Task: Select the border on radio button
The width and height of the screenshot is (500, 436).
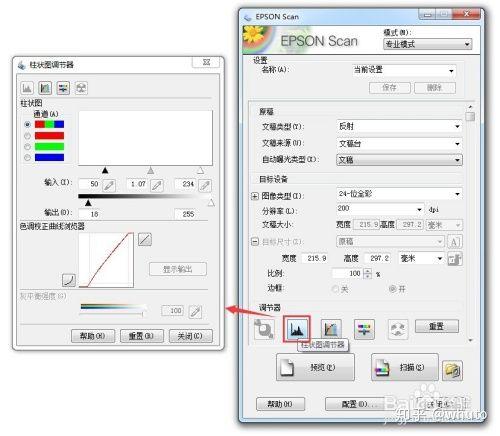Action: coord(392,289)
